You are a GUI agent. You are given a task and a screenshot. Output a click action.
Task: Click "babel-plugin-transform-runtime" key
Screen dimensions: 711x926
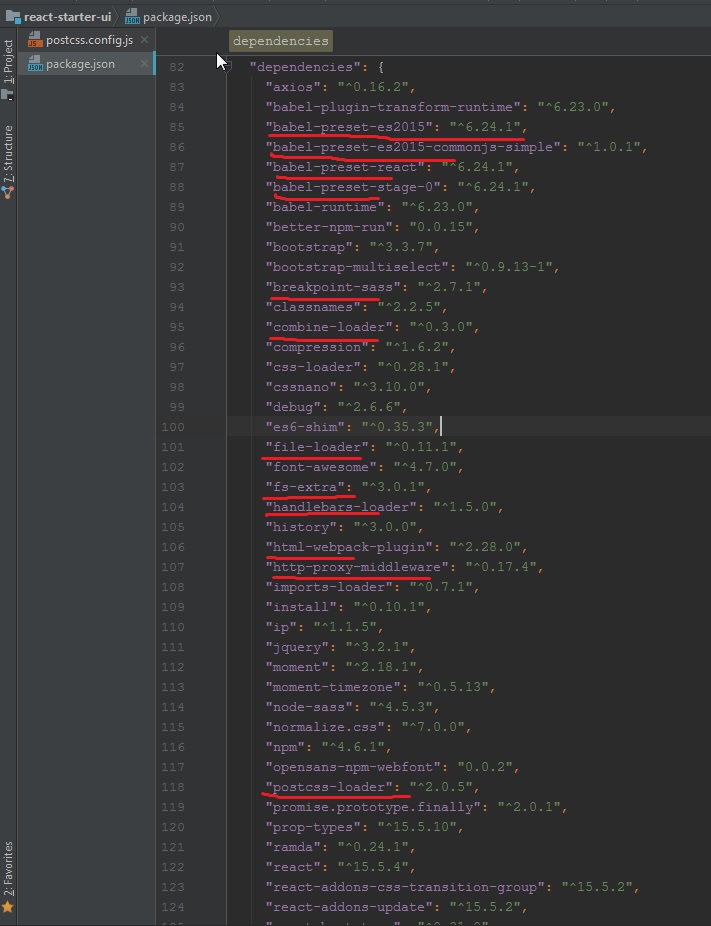point(393,107)
